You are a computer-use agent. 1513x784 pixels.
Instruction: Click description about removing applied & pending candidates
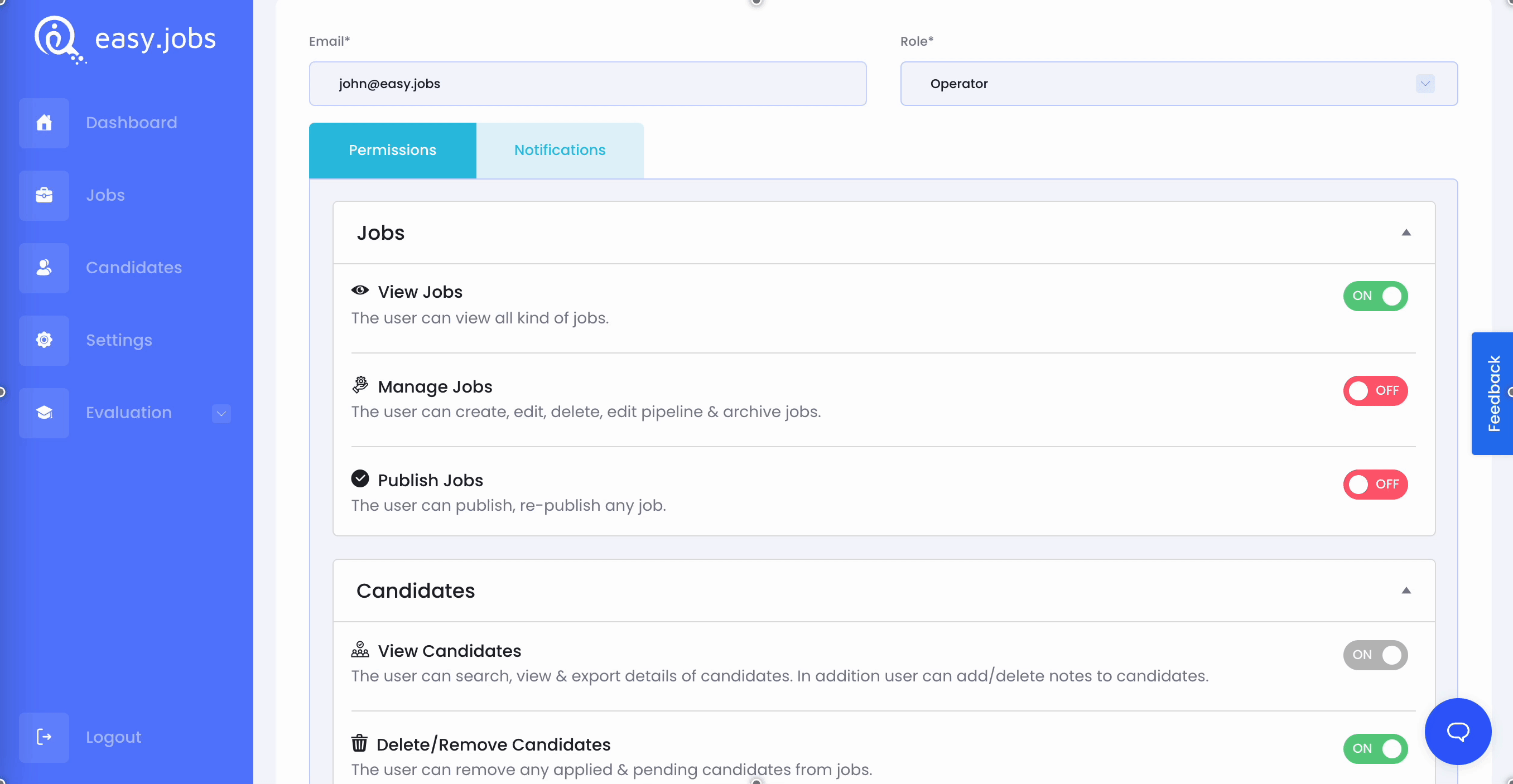coord(612,770)
